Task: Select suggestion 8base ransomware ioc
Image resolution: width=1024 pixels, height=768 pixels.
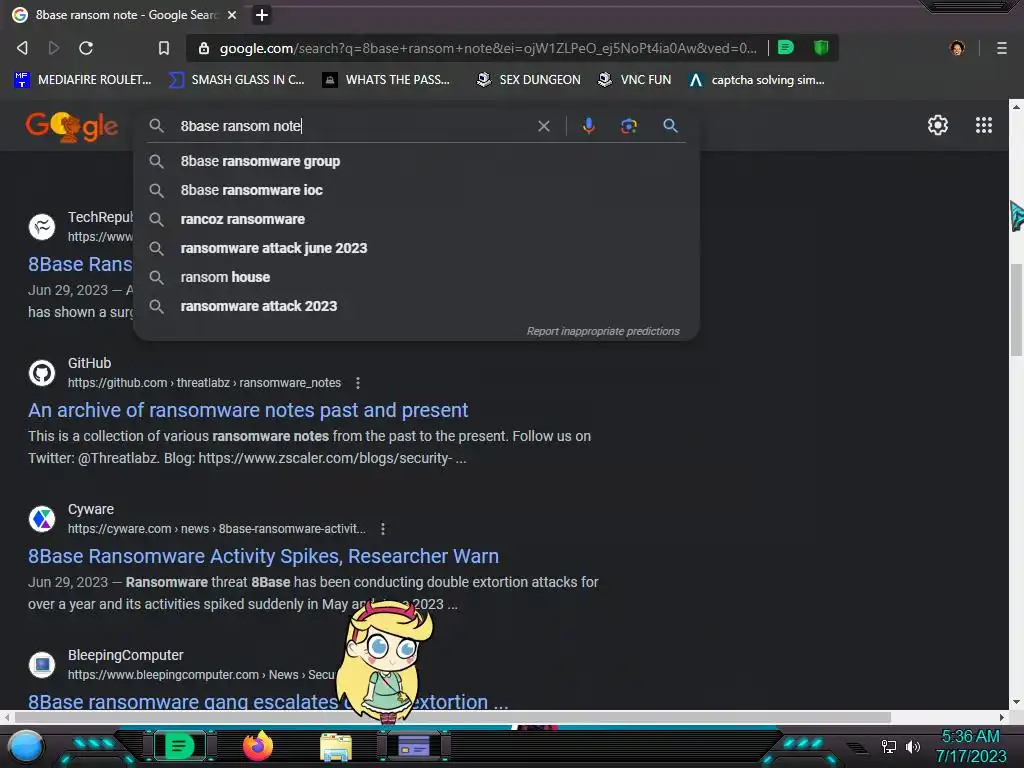Action: click(417, 190)
